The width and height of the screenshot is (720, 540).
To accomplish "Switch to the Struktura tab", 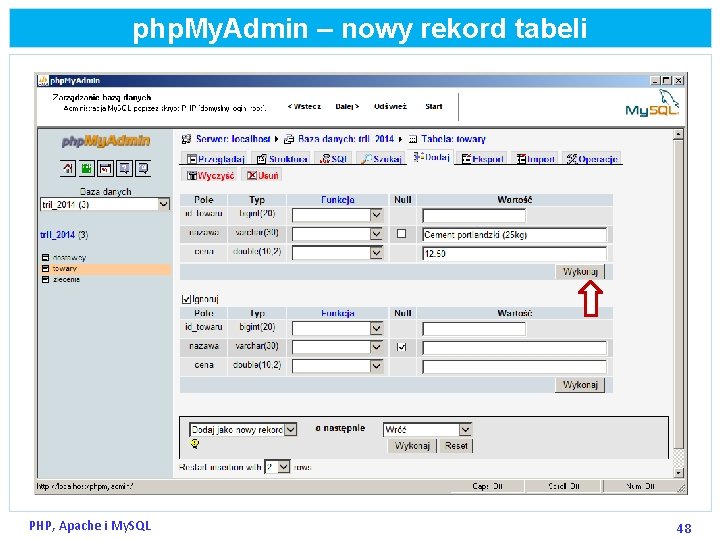I will click(x=281, y=159).
